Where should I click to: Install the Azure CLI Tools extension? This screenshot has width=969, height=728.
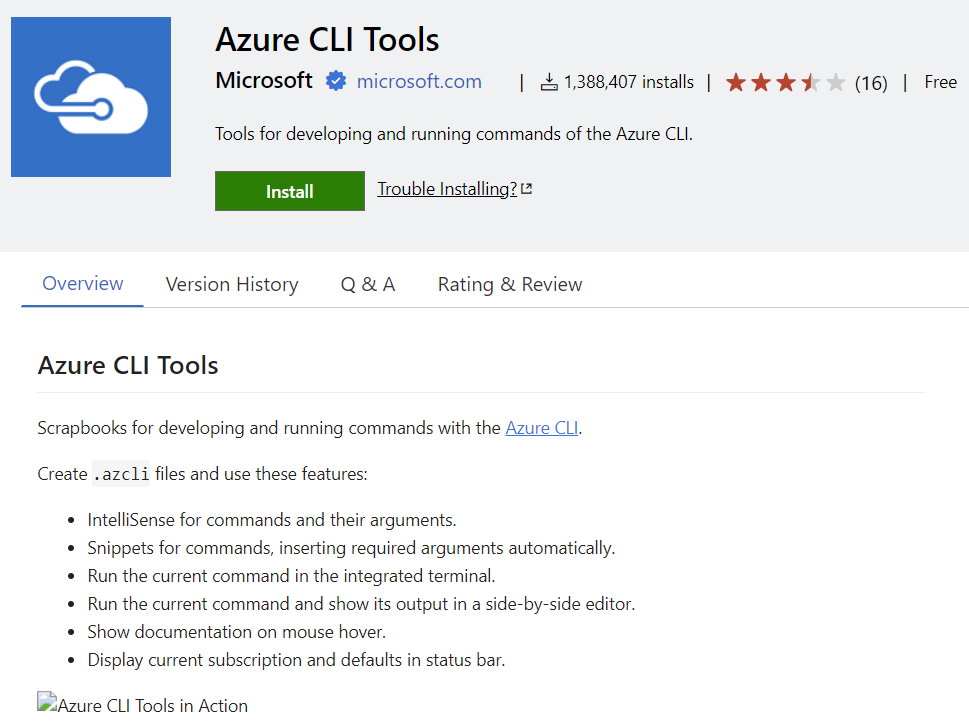[290, 191]
